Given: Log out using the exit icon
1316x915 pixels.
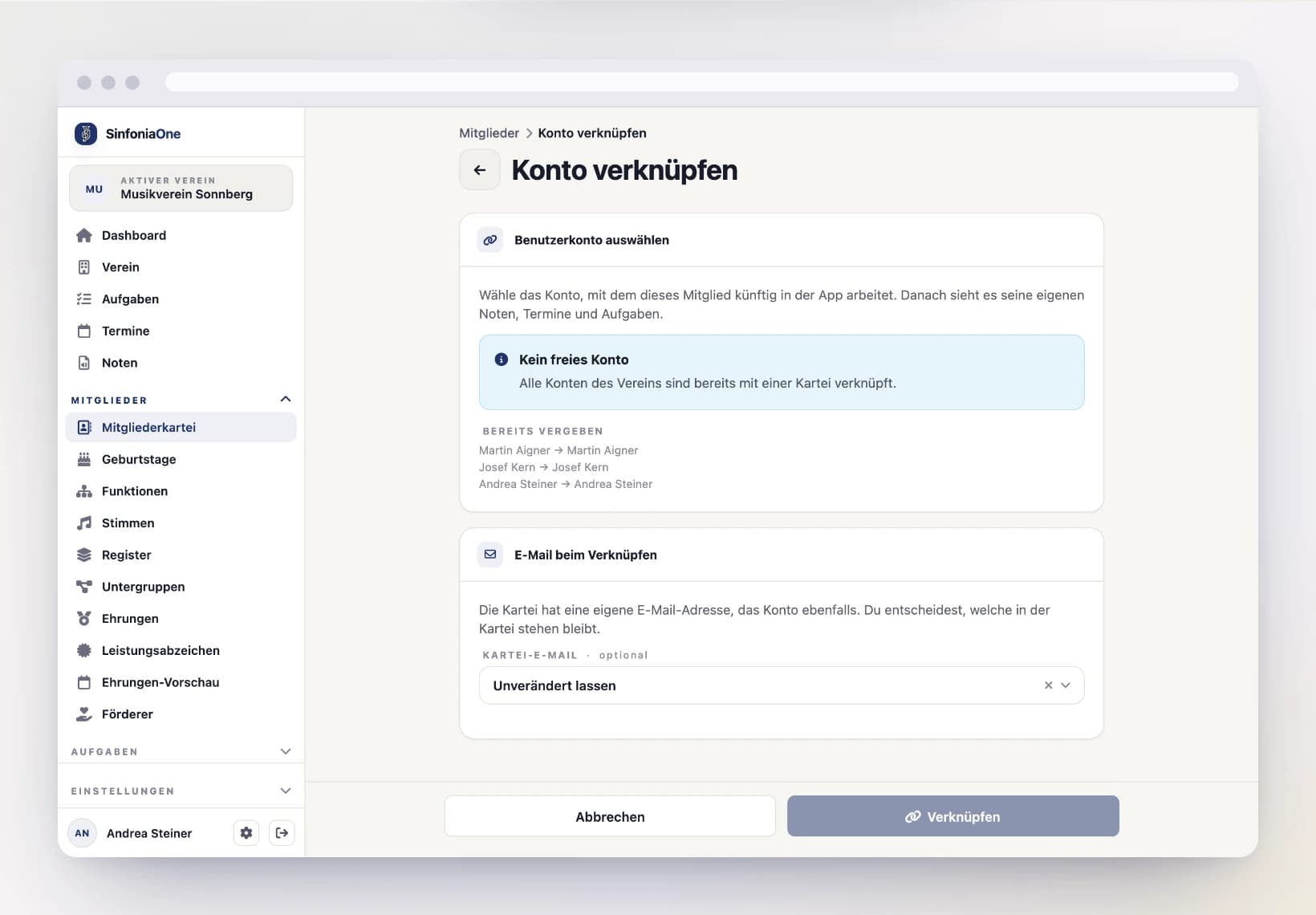Looking at the screenshot, I should [282, 833].
